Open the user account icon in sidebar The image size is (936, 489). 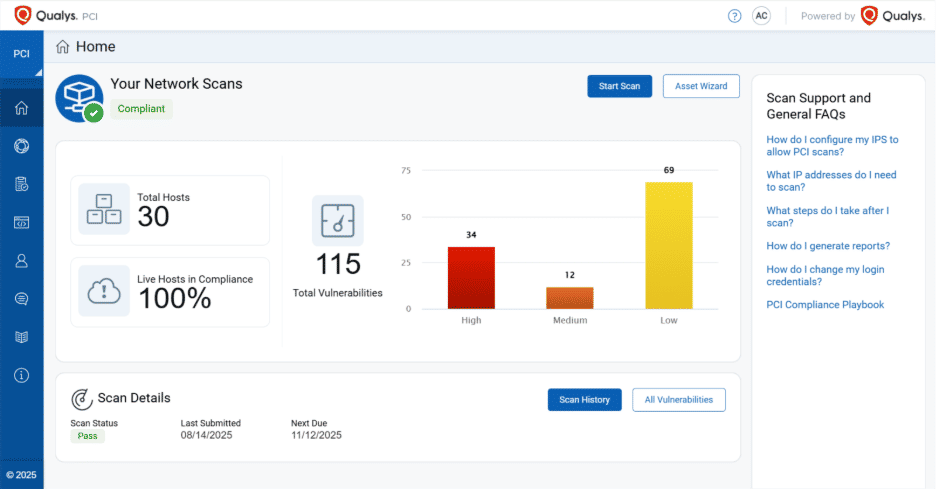click(21, 260)
